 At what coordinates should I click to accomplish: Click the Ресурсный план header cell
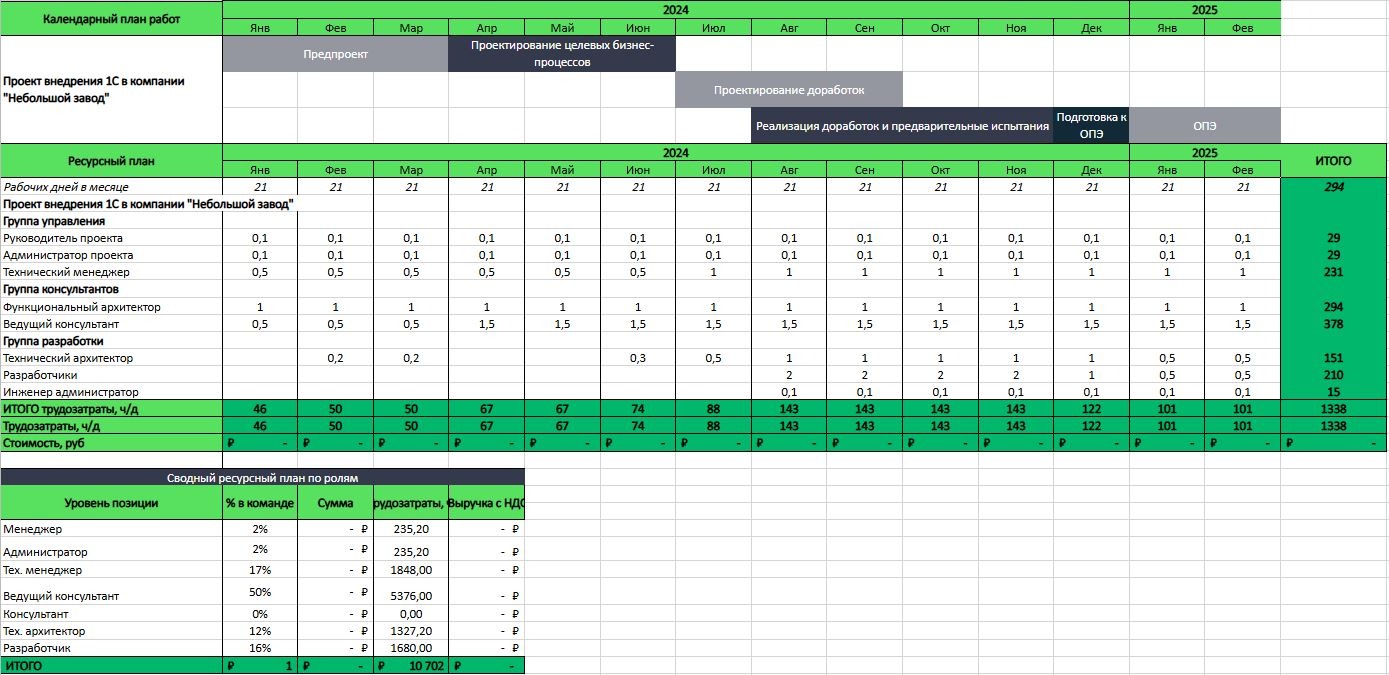point(111,161)
